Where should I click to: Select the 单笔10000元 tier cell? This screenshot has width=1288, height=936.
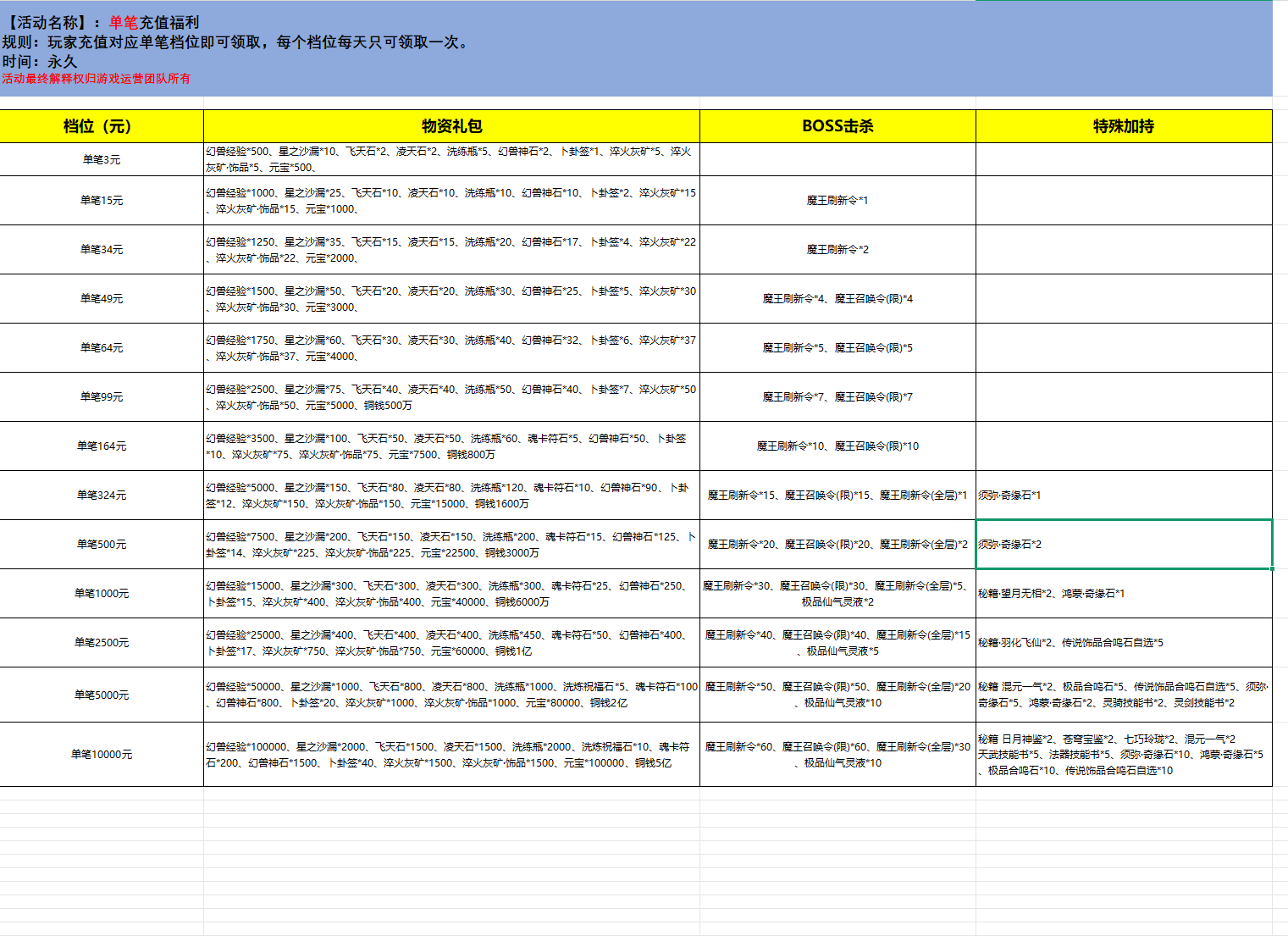click(102, 754)
